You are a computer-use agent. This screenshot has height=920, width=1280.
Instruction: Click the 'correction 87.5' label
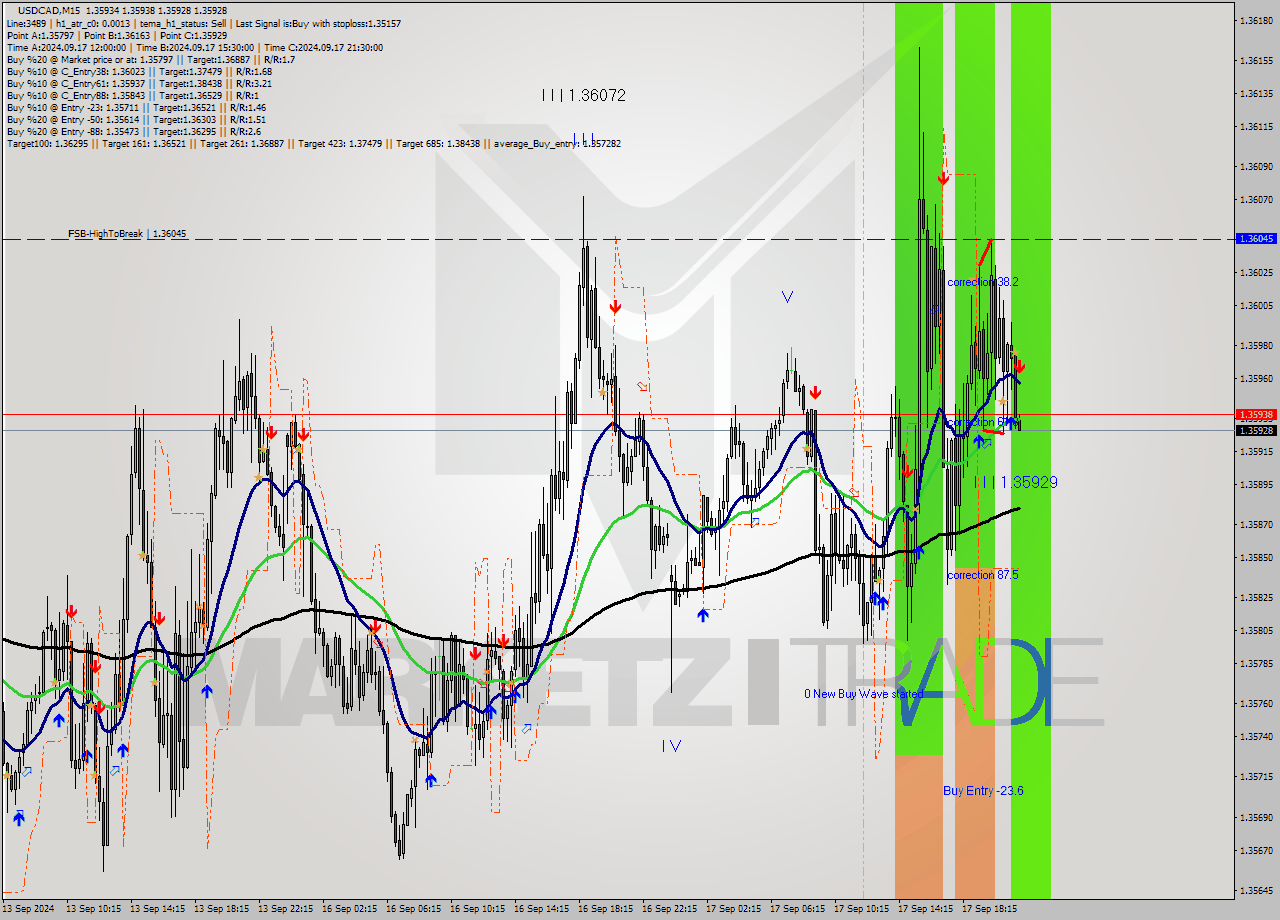(983, 575)
